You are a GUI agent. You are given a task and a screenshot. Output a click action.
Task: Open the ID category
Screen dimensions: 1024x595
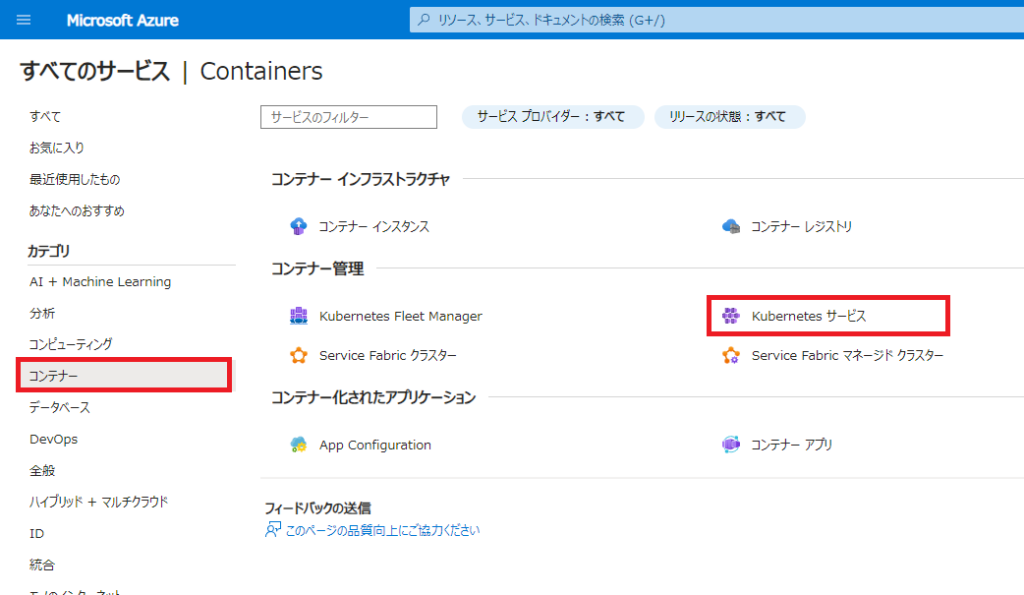37,534
